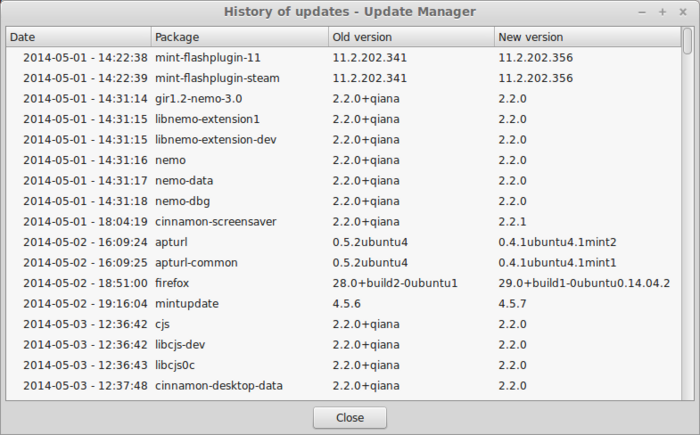
Task: Maximize the history of updates window
Action: tap(662, 12)
